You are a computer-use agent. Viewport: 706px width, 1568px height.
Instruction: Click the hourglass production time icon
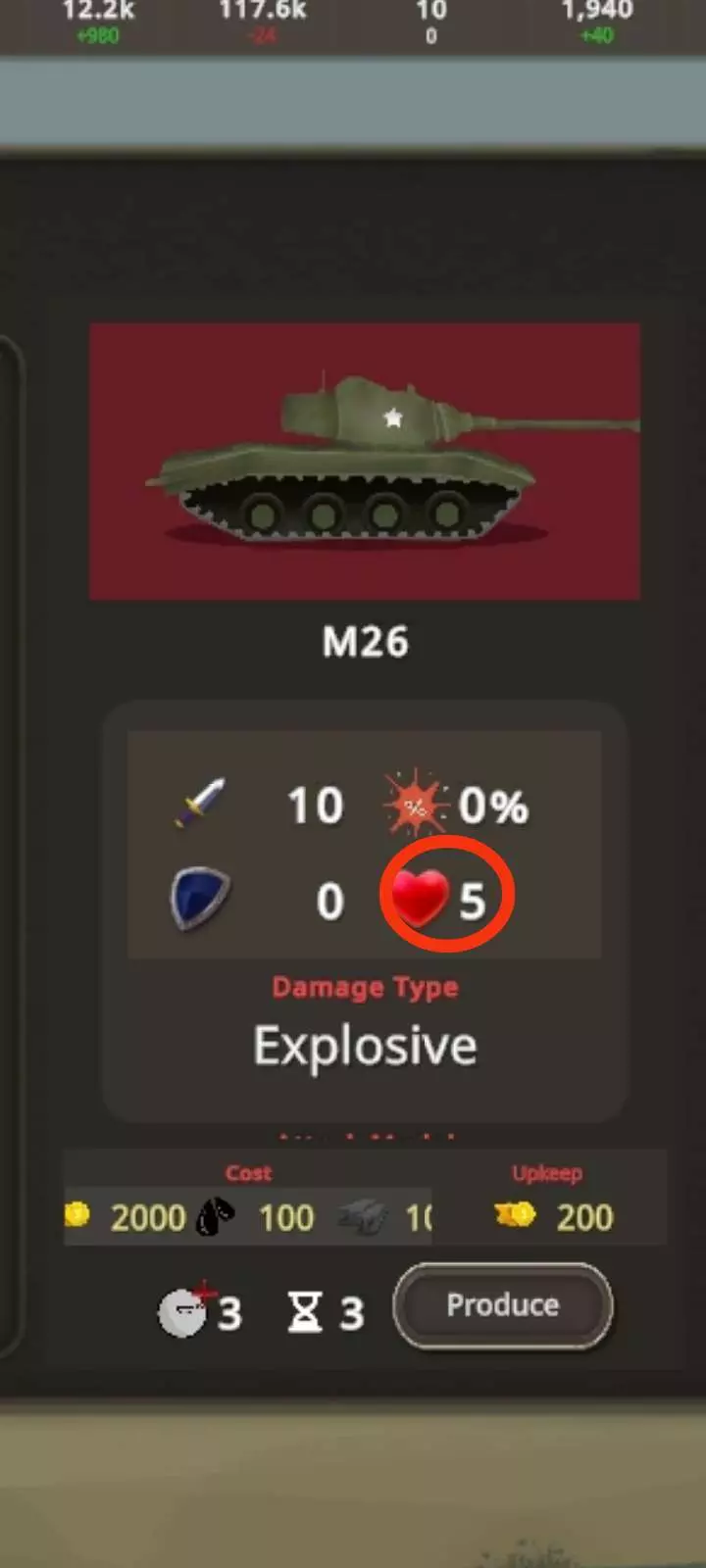305,1311
